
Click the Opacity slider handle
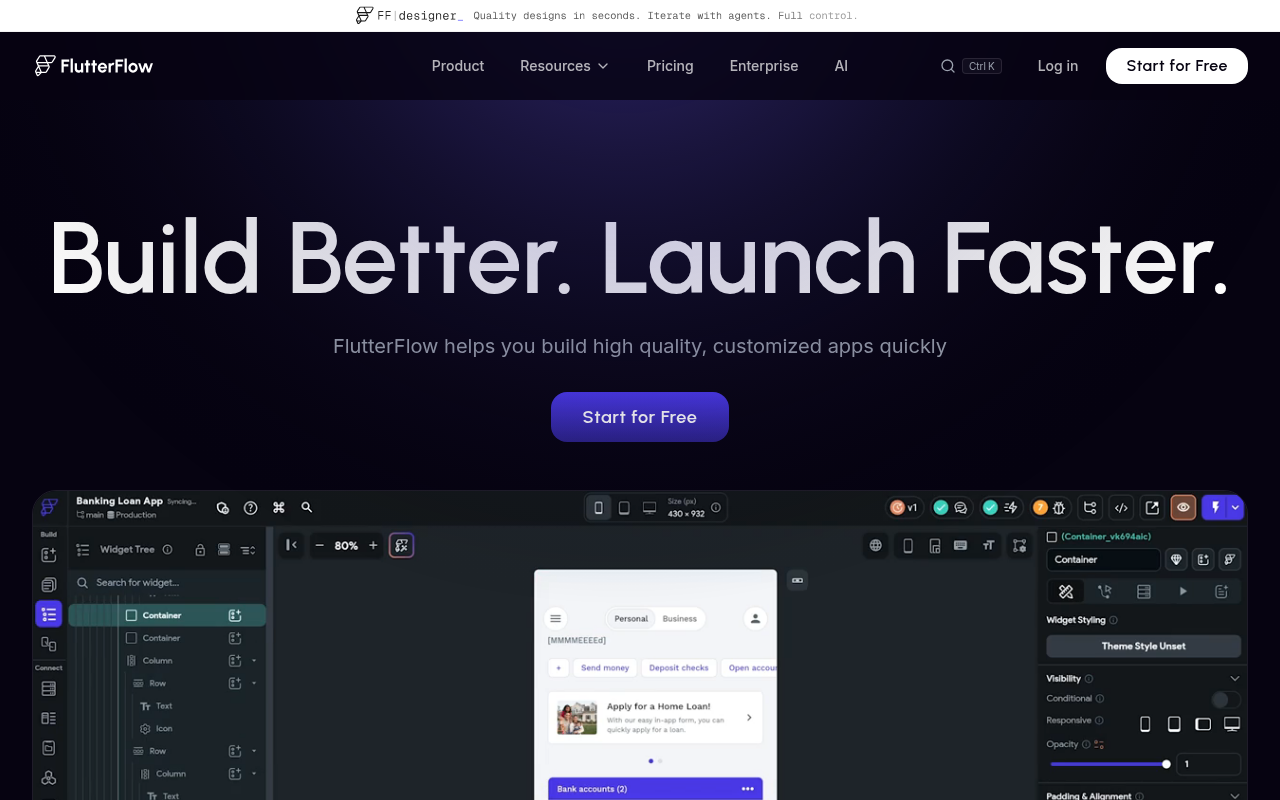[x=1166, y=764]
